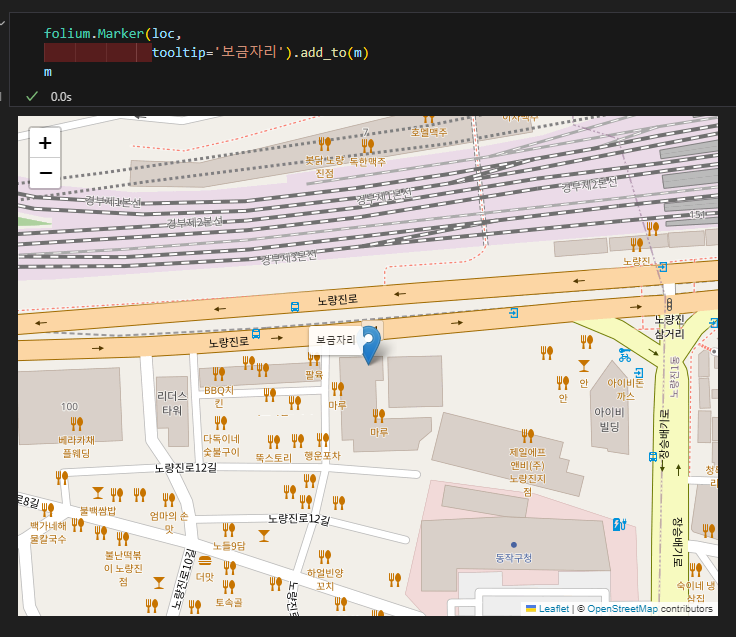Click the 보금자리 tooltip label
736x637 pixels.
[x=334, y=340]
